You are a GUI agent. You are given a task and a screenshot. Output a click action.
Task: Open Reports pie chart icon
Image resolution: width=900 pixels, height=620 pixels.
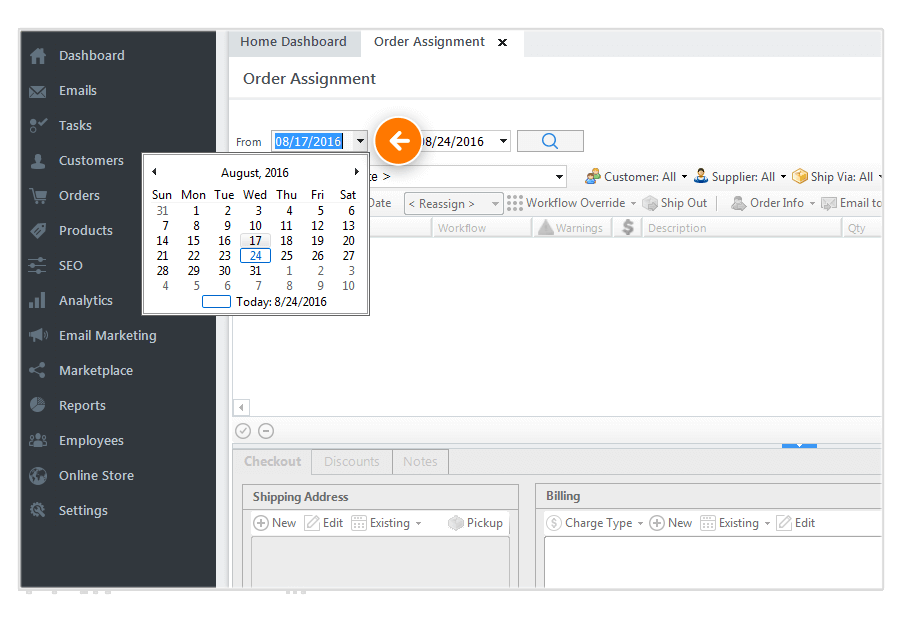point(38,405)
